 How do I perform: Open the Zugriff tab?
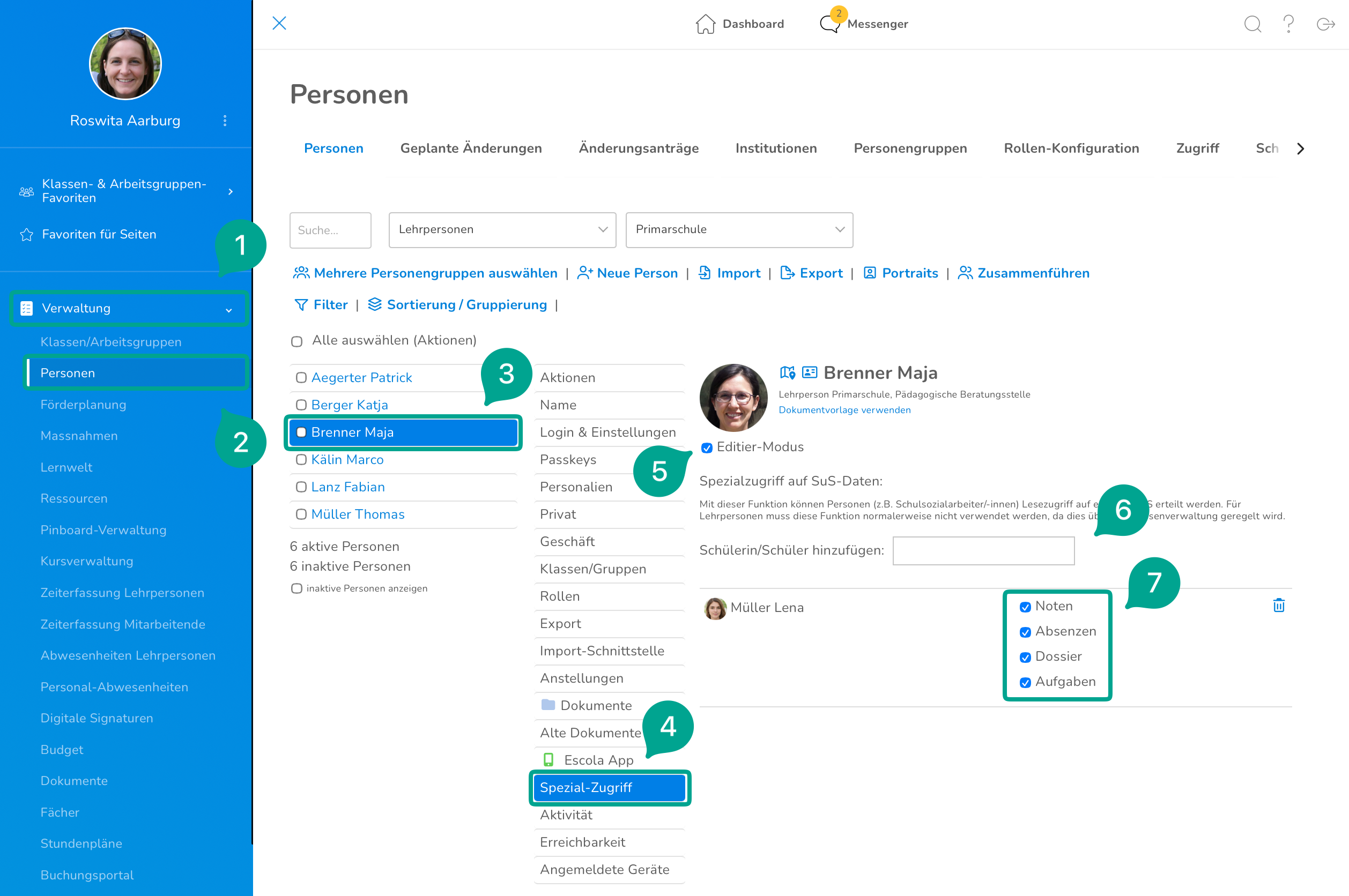(x=1197, y=148)
